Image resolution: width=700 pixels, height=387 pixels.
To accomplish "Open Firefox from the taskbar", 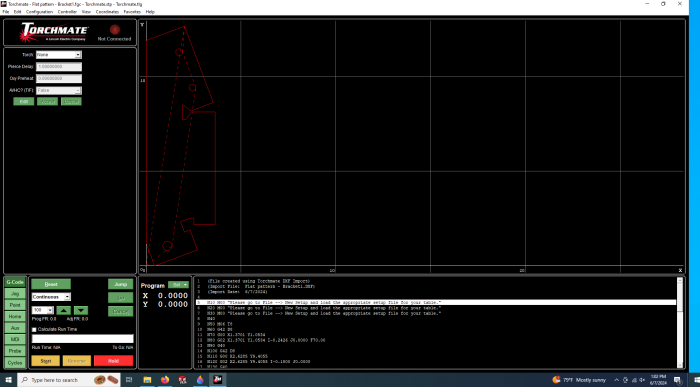I will 165,380.
